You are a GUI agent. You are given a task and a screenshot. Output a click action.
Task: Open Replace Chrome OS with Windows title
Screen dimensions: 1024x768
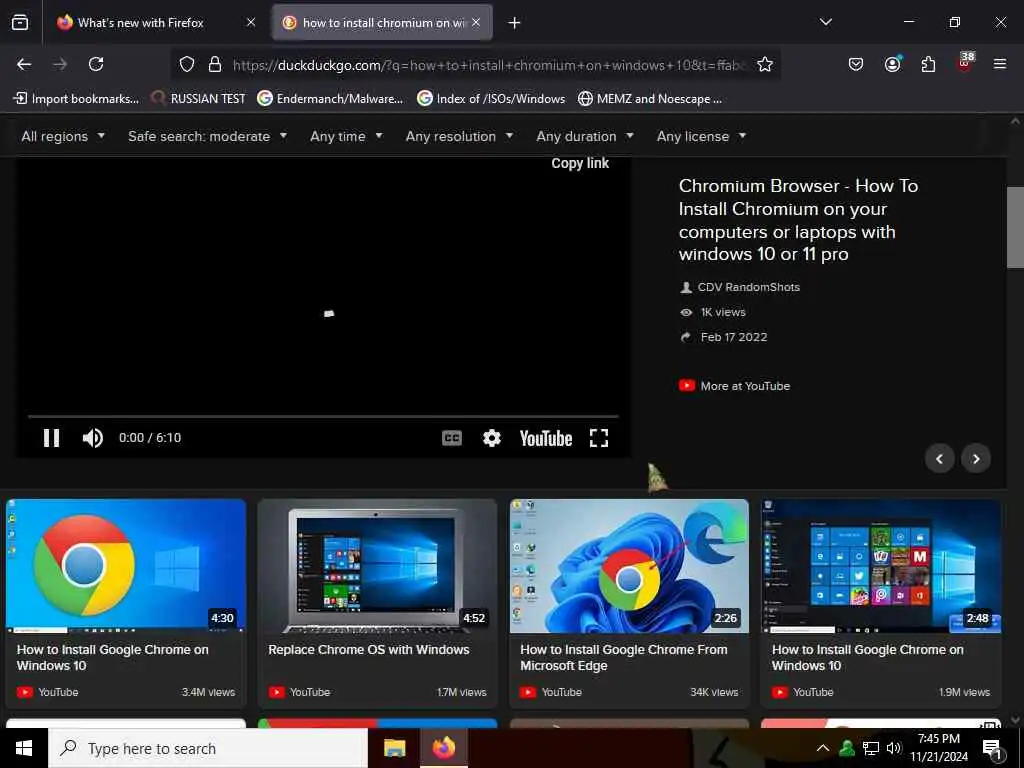(368, 650)
